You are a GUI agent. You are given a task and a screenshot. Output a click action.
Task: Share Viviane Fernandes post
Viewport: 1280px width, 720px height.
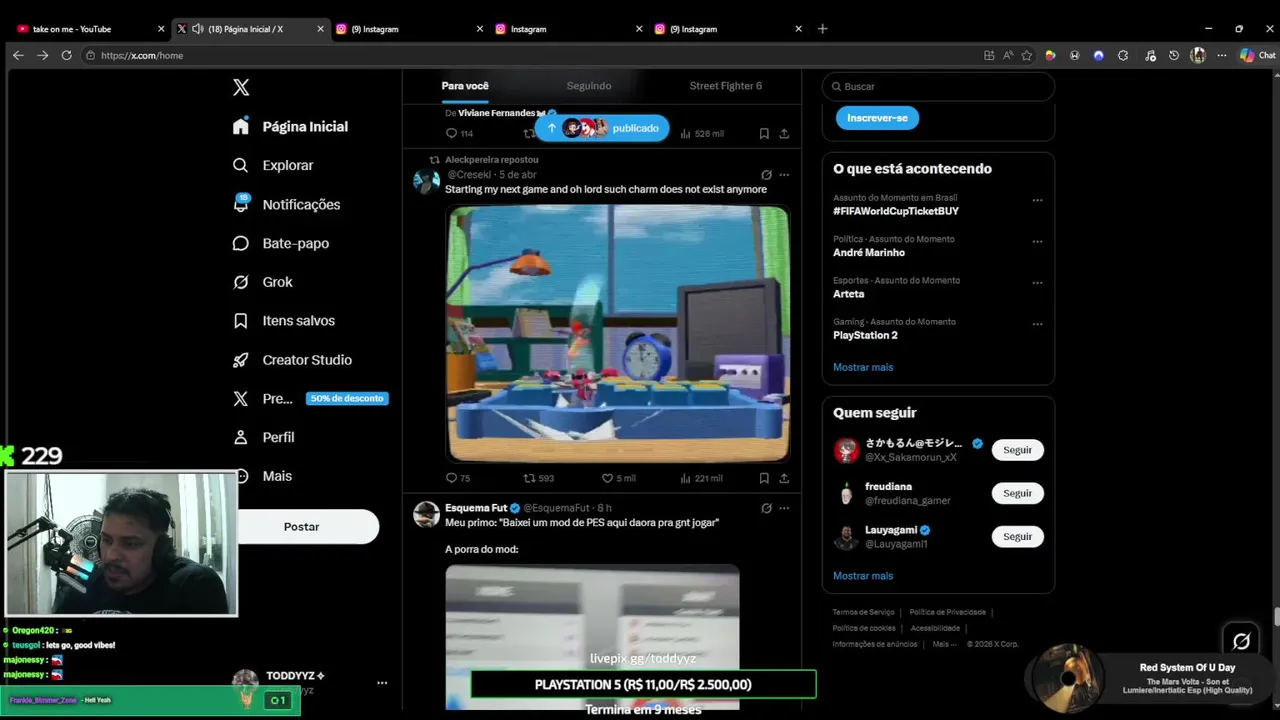click(x=784, y=133)
